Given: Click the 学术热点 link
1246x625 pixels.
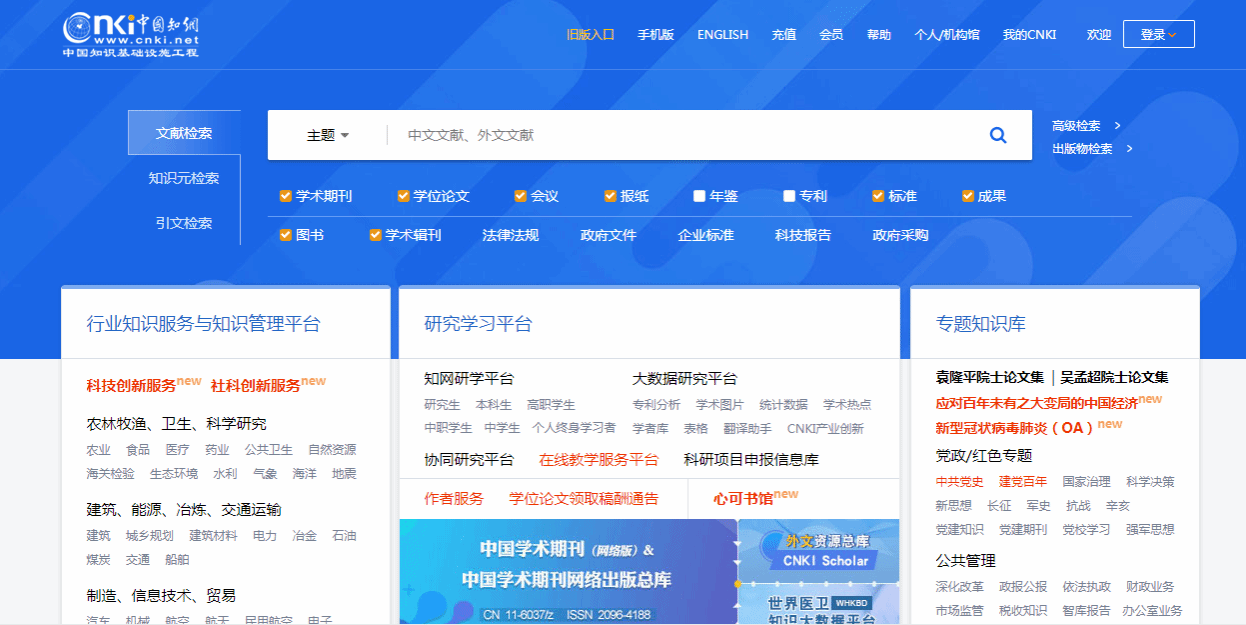Looking at the screenshot, I should point(847,405).
